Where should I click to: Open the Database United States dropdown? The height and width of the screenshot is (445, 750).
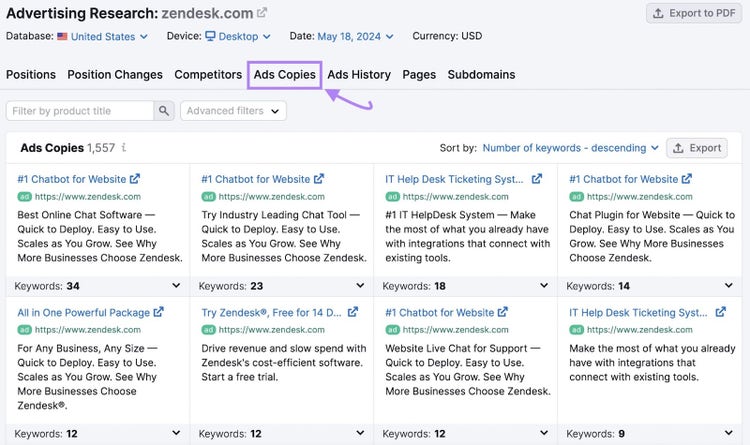coord(103,36)
